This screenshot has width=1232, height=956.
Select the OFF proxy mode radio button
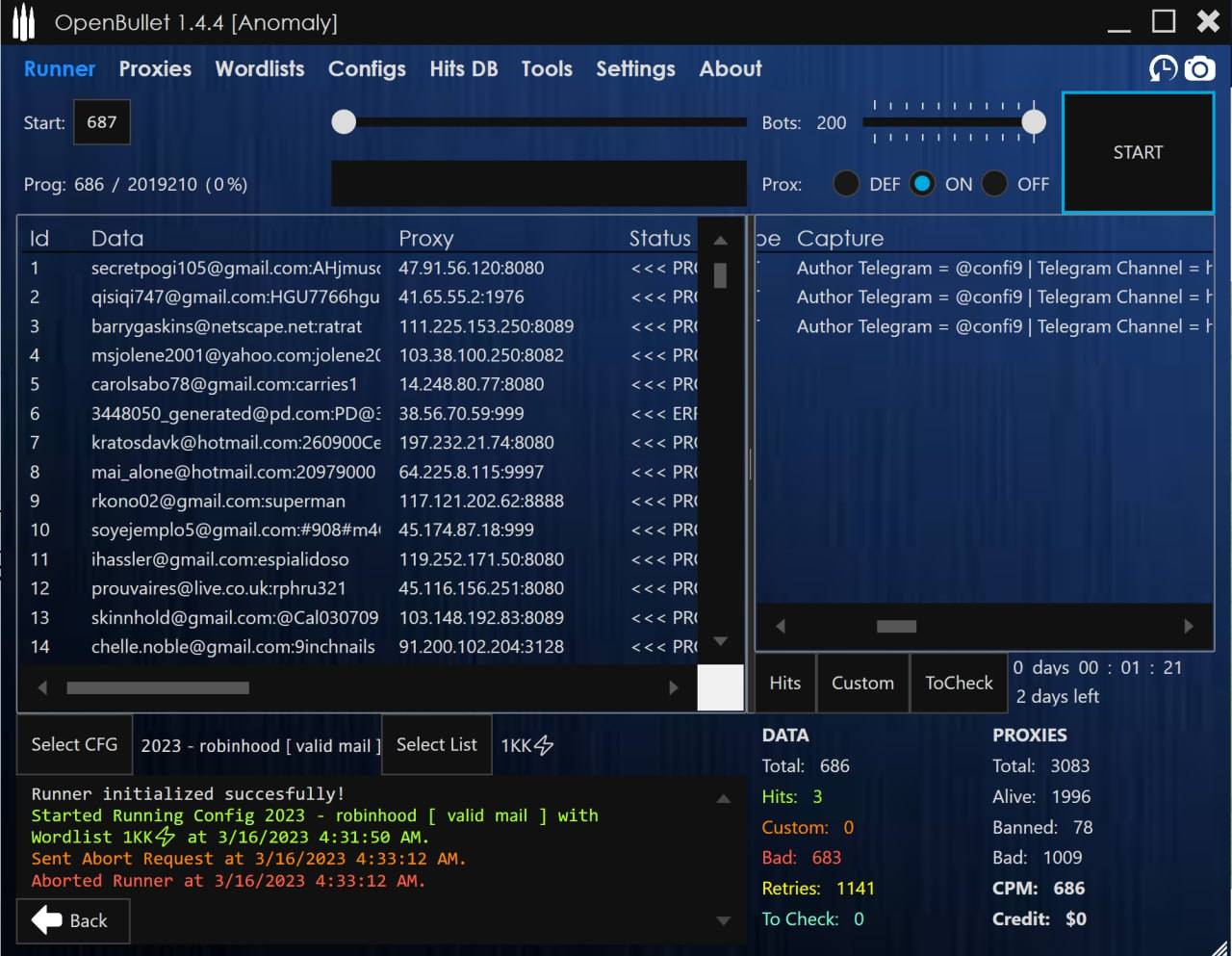[x=994, y=183]
